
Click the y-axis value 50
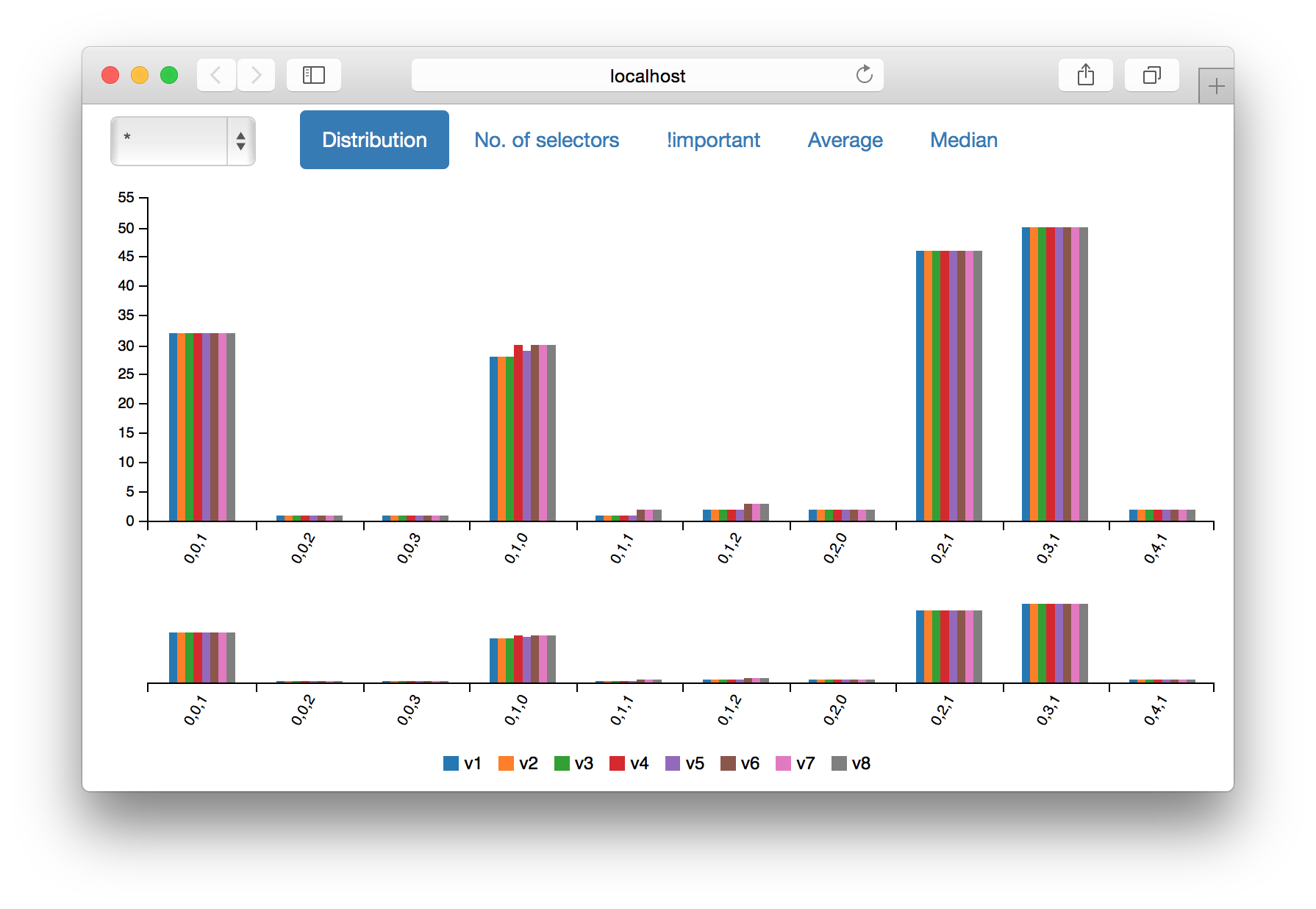pos(126,228)
